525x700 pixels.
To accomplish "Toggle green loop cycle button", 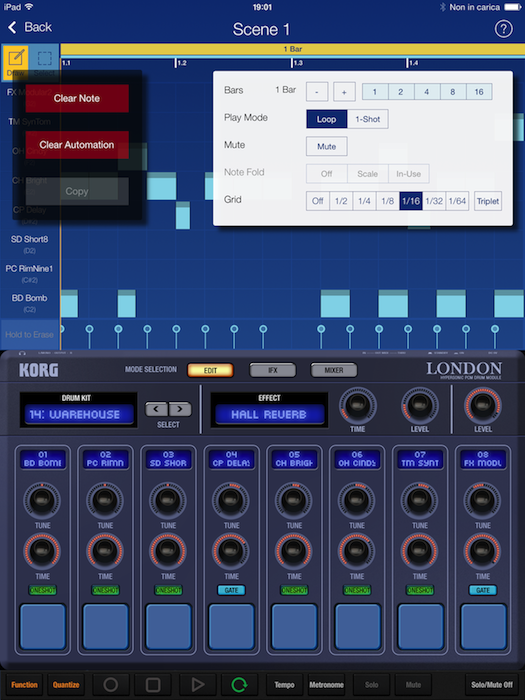I will click(239, 685).
